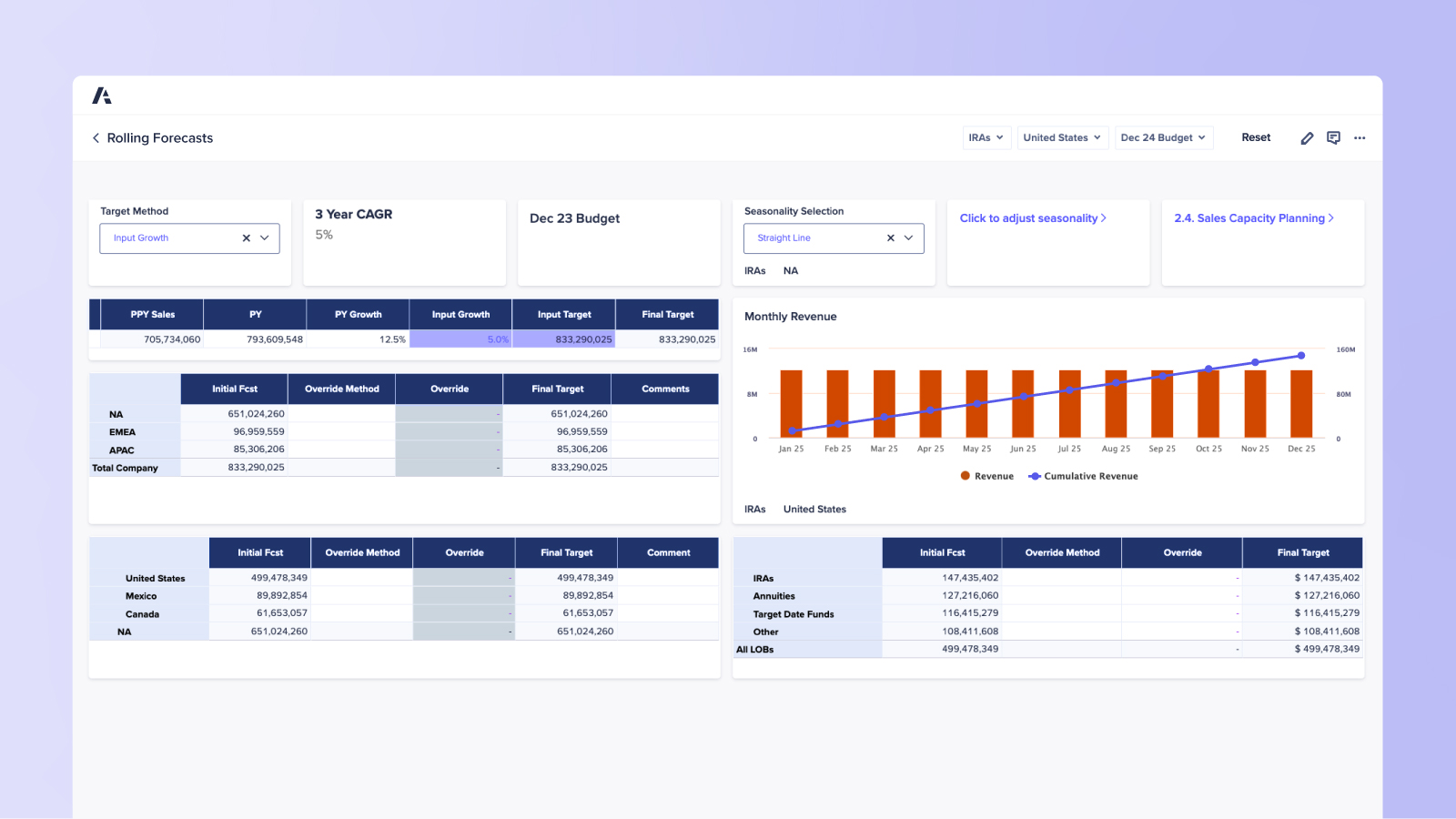Open the United States dropdown
The image size is (1456, 819).
[x=1063, y=137]
